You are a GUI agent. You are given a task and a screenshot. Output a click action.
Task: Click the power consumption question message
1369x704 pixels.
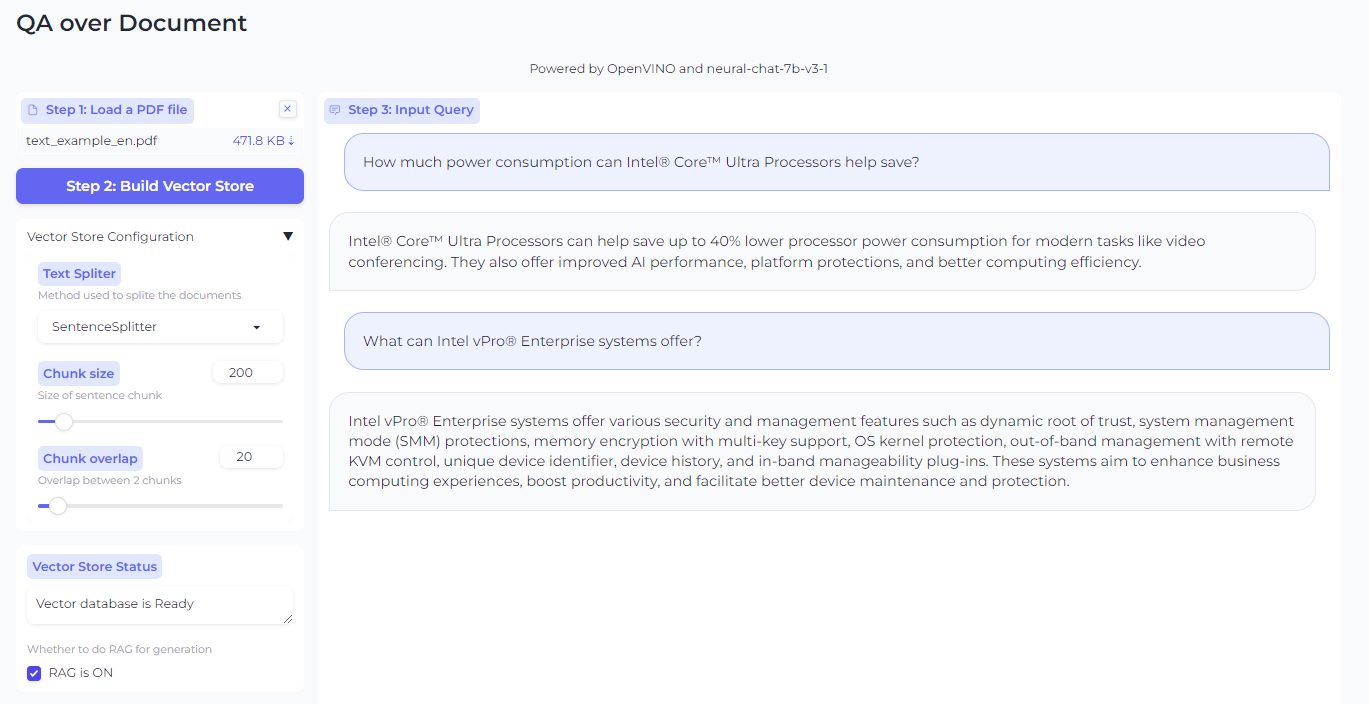640,162
